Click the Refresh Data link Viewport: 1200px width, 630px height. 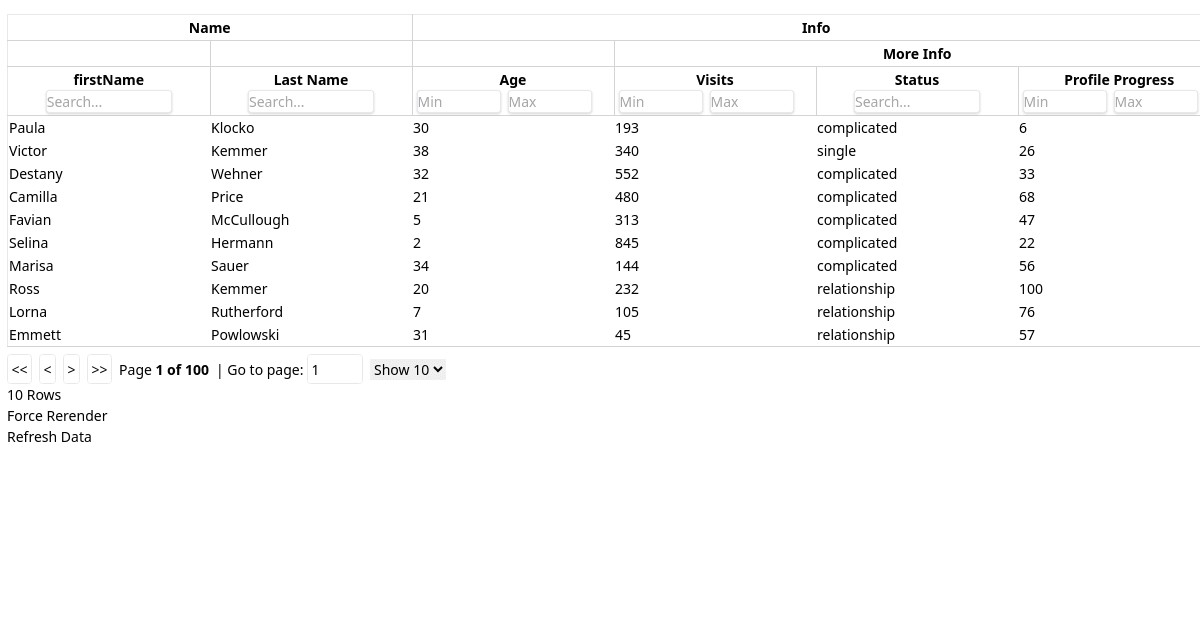49,436
